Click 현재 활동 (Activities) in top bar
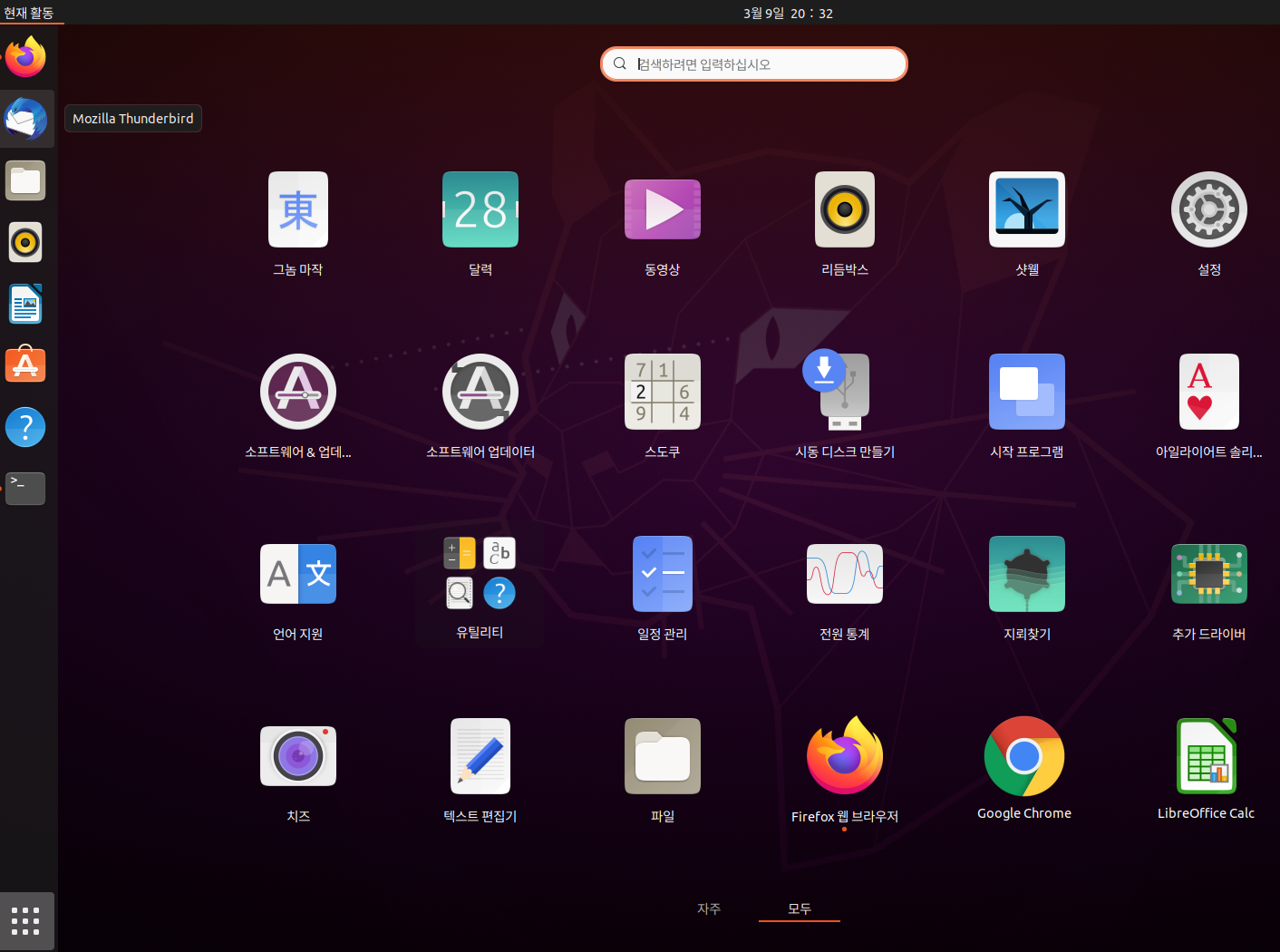Viewport: 1280px width, 952px height. click(29, 13)
